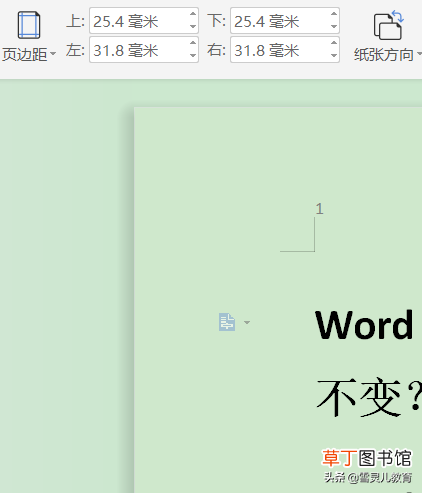Screen dimensions: 422x493
Task: Increase the 上 top margin value
Action: click(193, 14)
